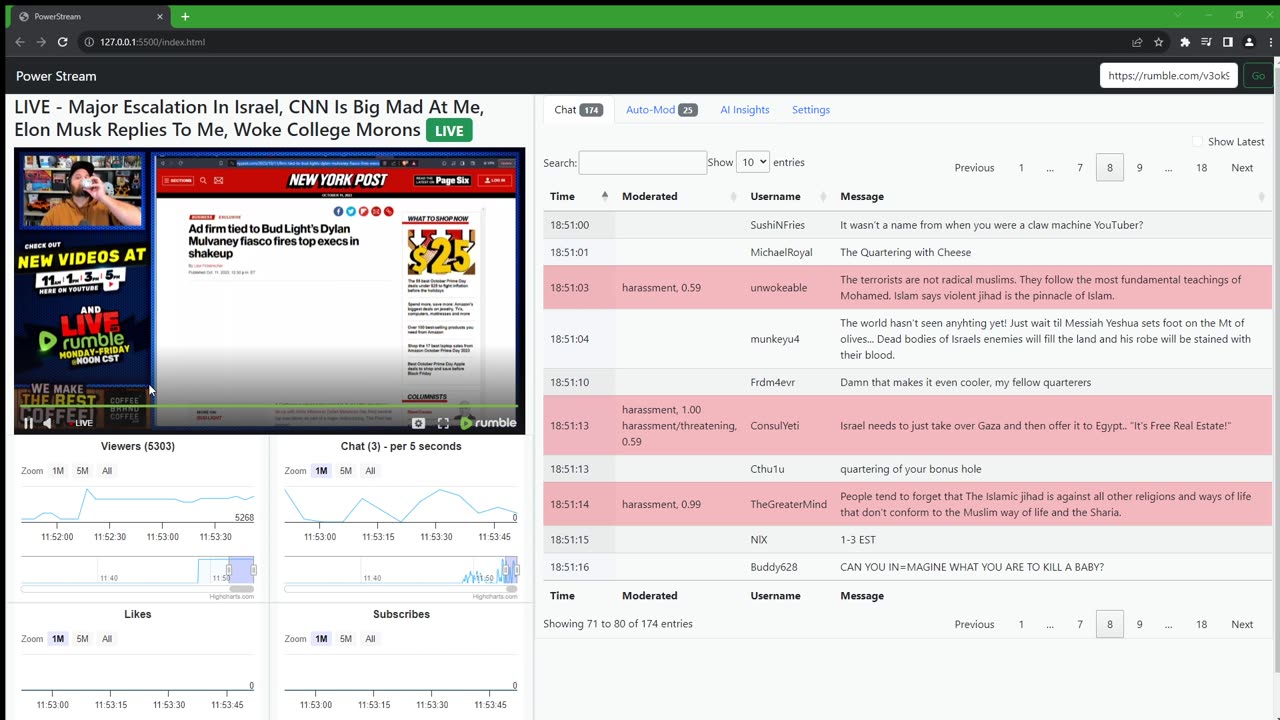Set Viewers chart zoom to All

tap(107, 471)
